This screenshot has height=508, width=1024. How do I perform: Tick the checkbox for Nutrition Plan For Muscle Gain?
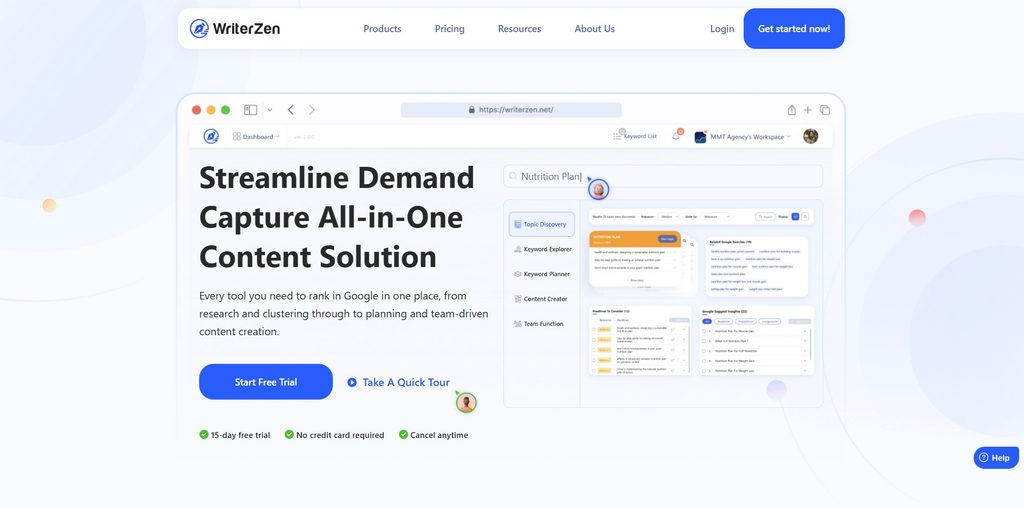tap(704, 331)
